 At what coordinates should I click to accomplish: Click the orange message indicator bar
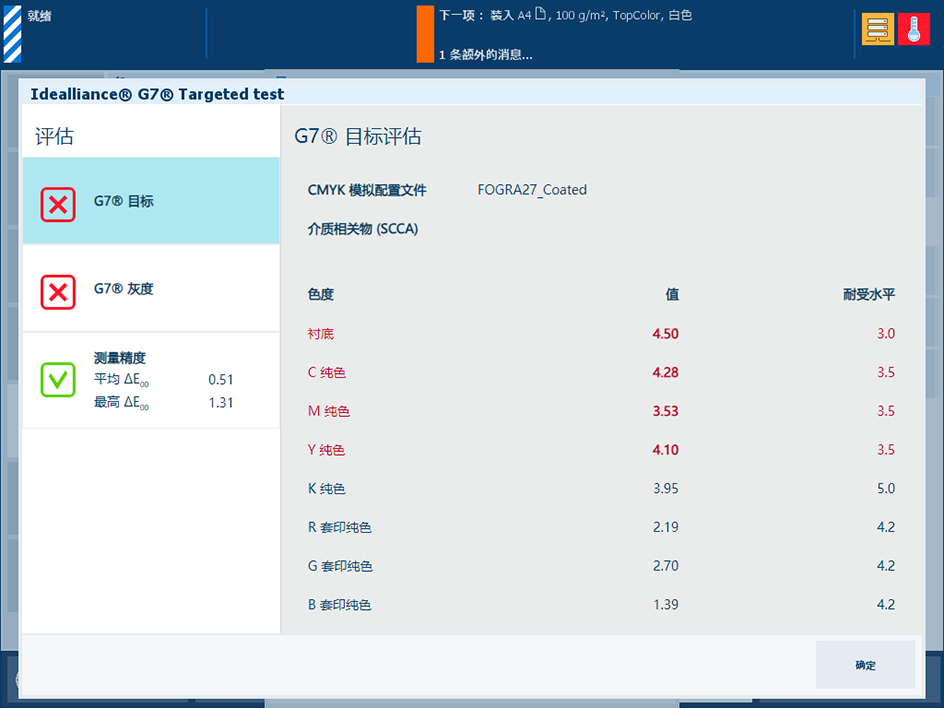click(425, 34)
